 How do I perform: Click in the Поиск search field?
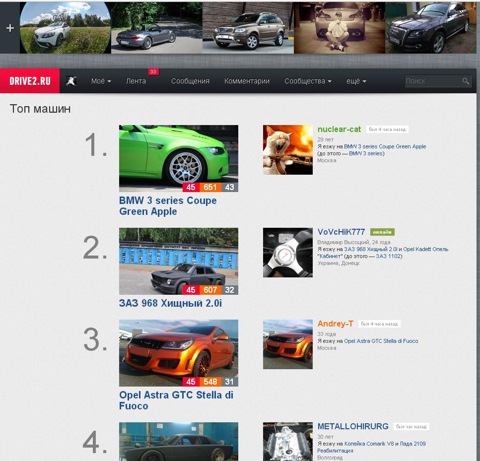(433, 81)
